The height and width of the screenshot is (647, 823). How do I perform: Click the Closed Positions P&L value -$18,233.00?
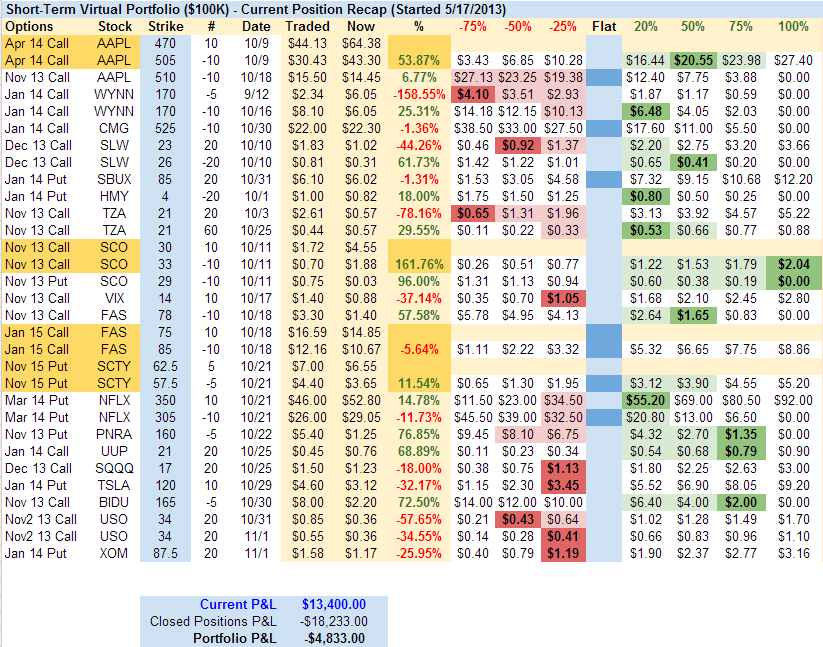click(334, 621)
